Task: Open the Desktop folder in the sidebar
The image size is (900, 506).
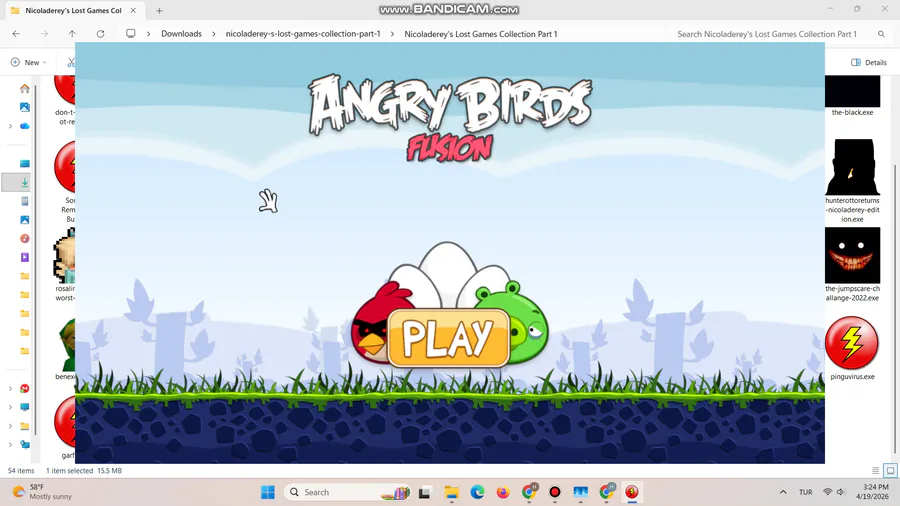Action: 25,164
